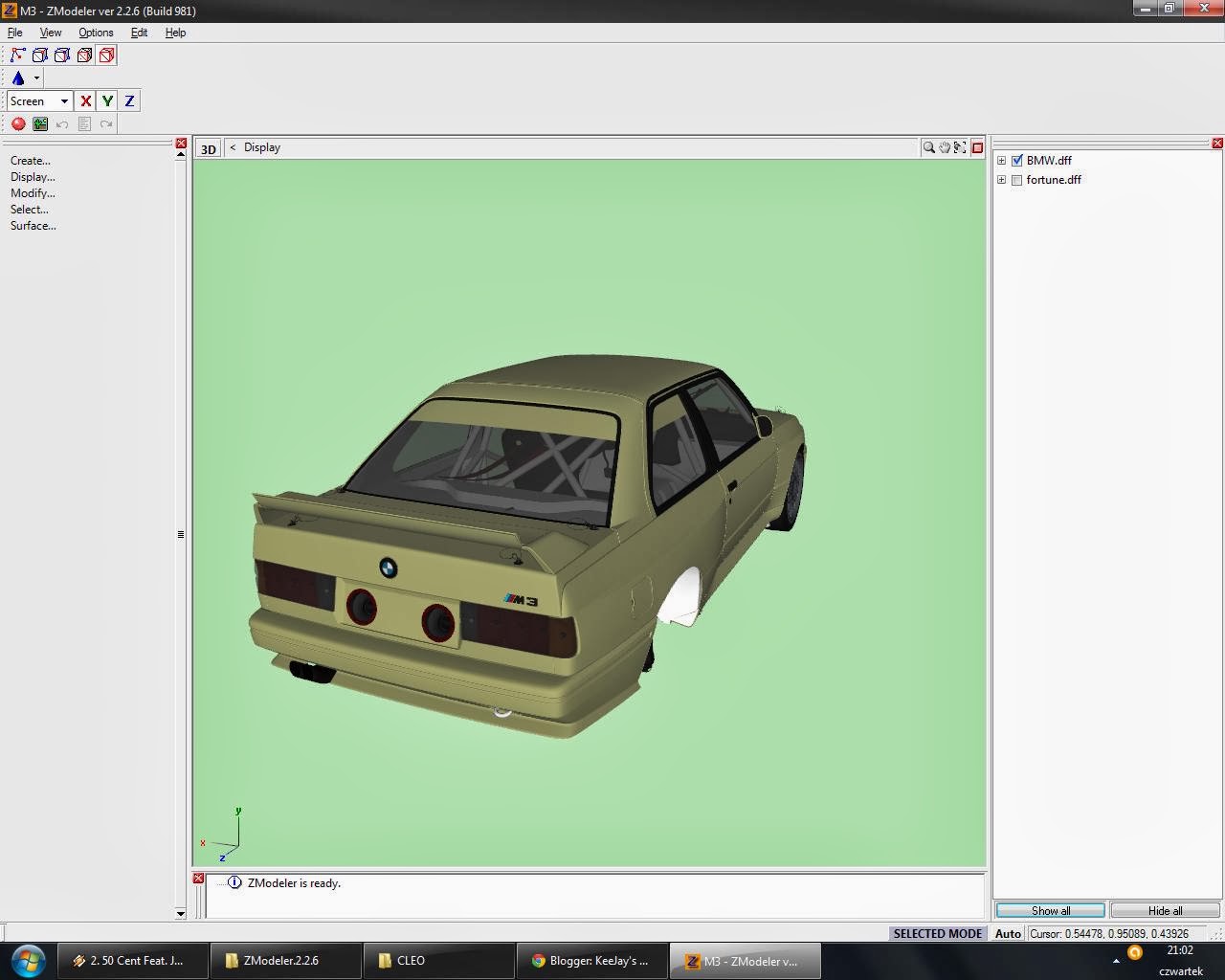The image size is (1225, 980).
Task: Close the left commands panel
Action: tap(181, 144)
